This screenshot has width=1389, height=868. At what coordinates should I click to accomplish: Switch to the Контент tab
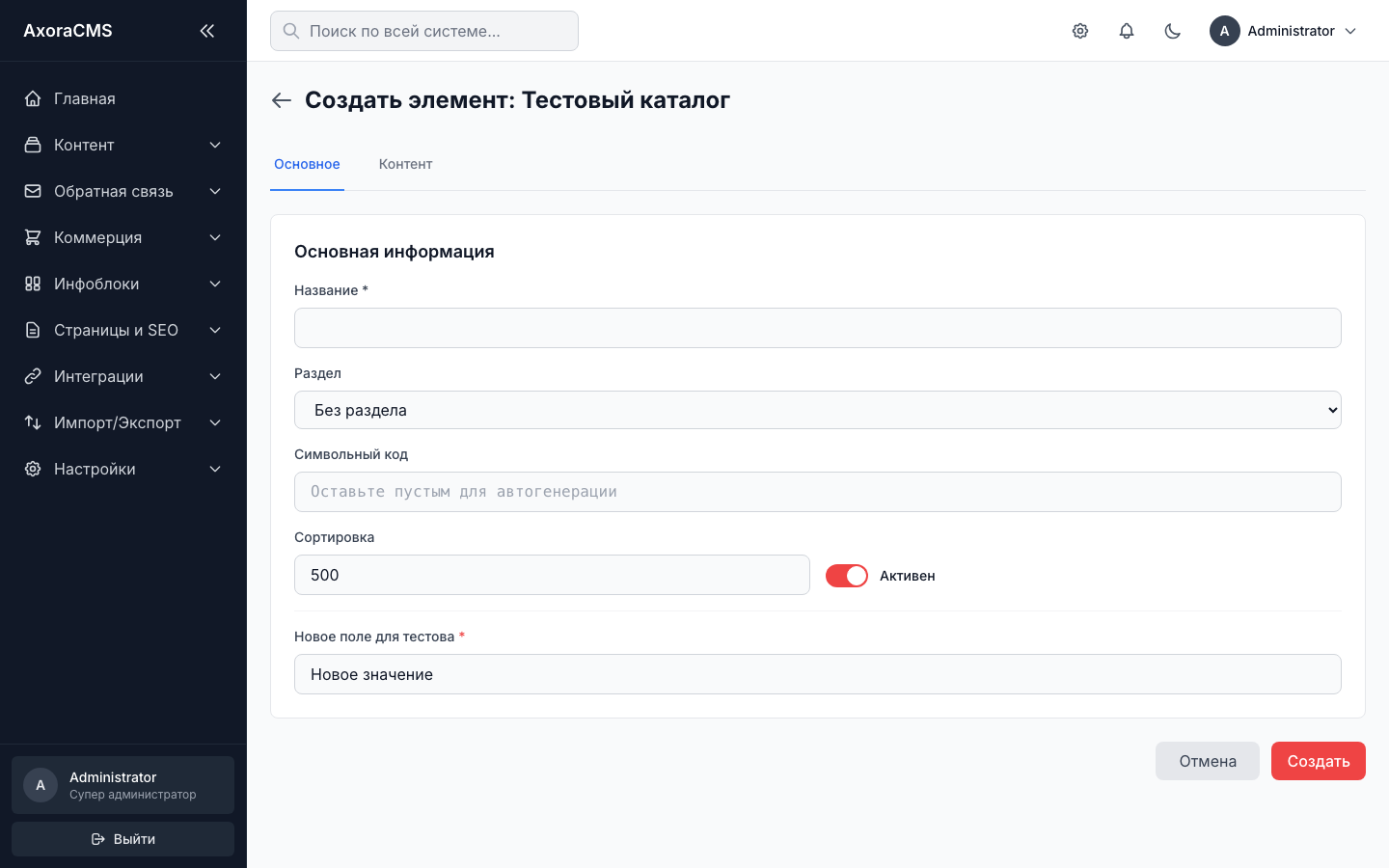405,164
